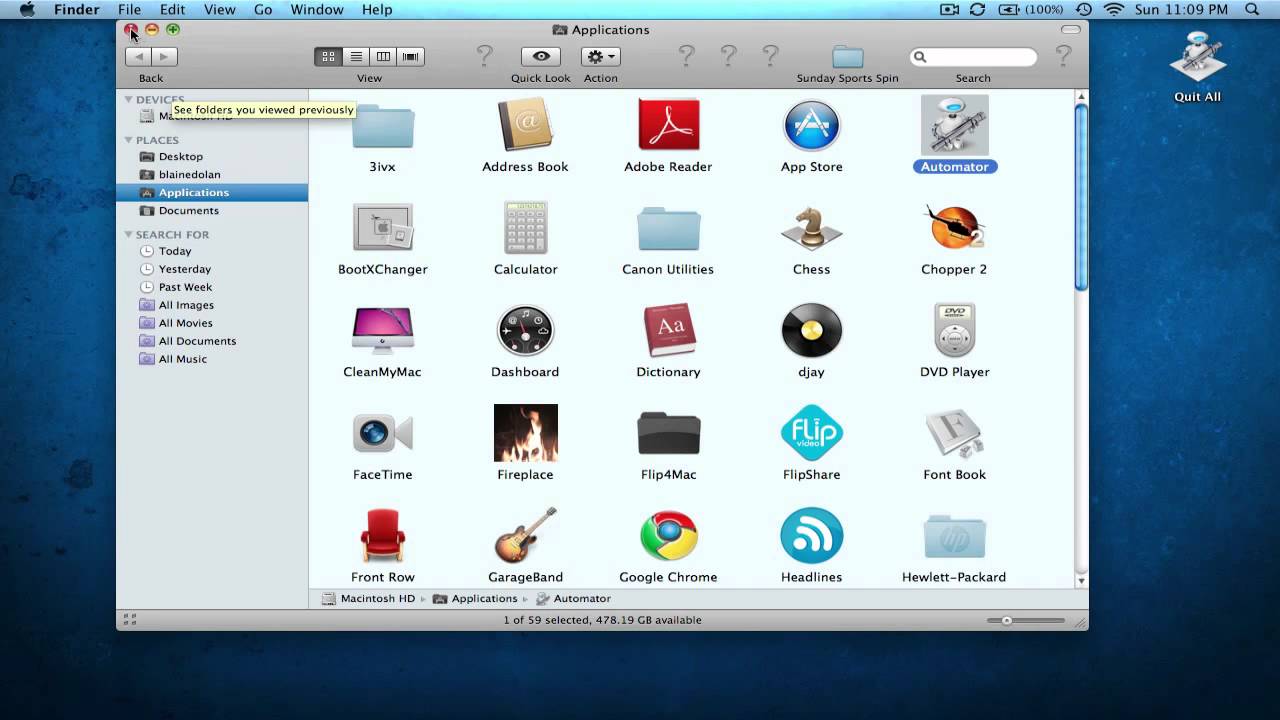Viewport: 1280px width, 720px height.
Task: Click Macintosh HD in path bar
Action: pyautogui.click(x=368, y=598)
